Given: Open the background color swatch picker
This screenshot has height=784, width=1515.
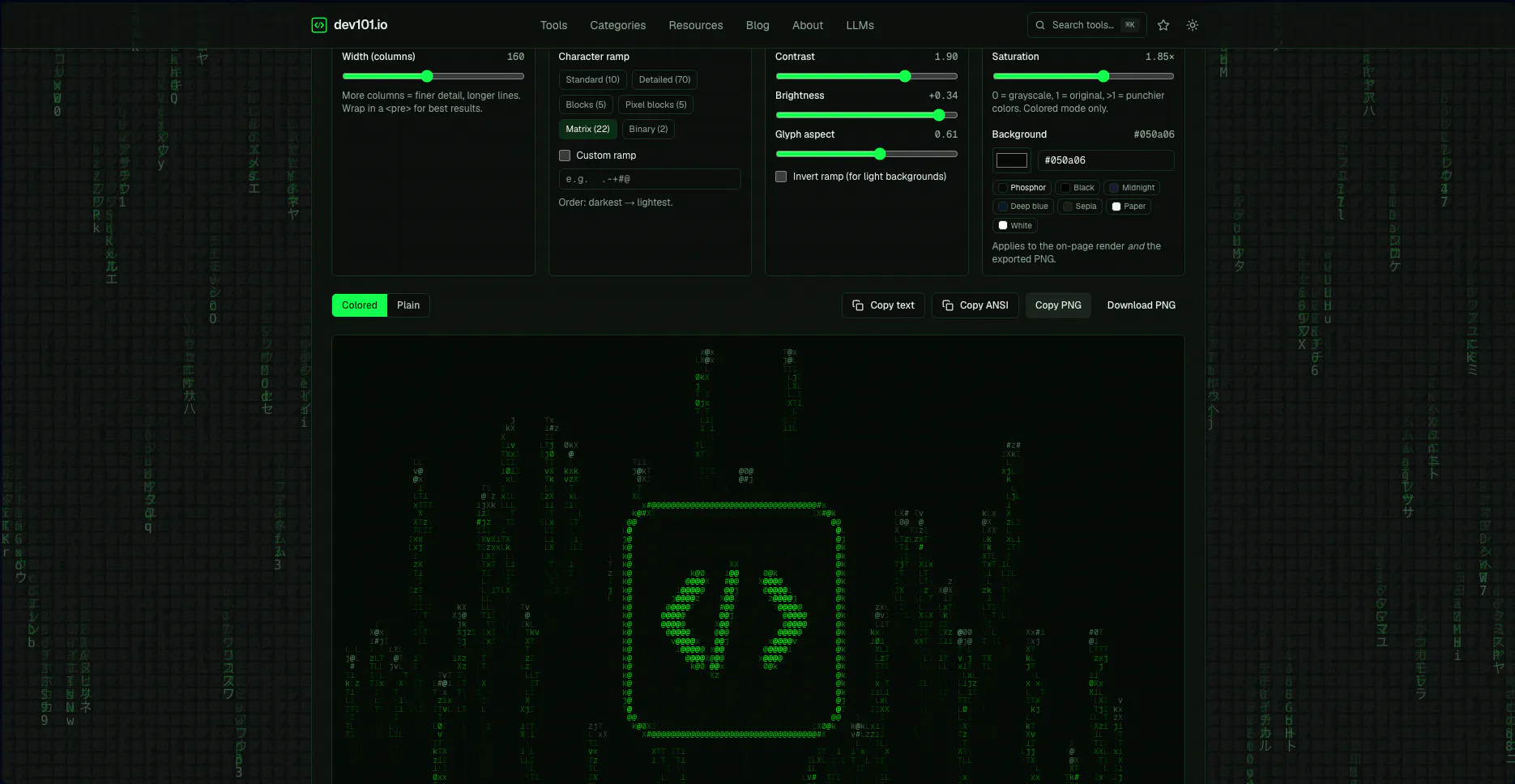Looking at the screenshot, I should point(1012,160).
